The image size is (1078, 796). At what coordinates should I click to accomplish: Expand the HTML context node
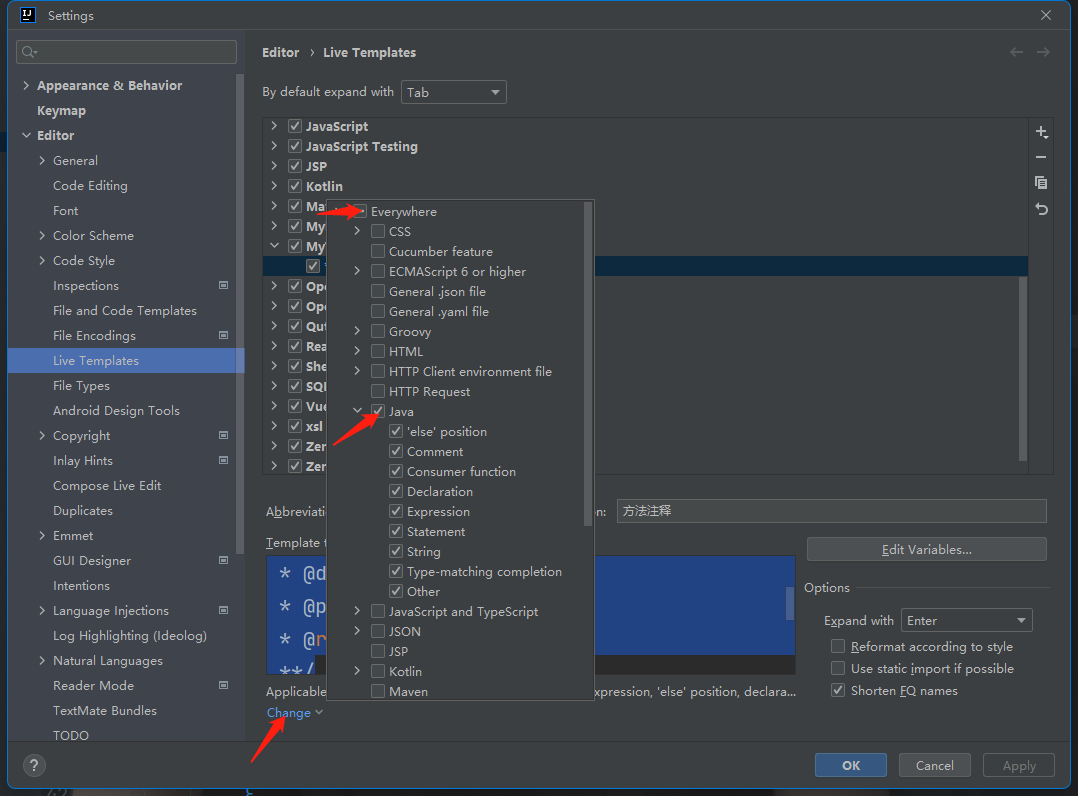358,351
